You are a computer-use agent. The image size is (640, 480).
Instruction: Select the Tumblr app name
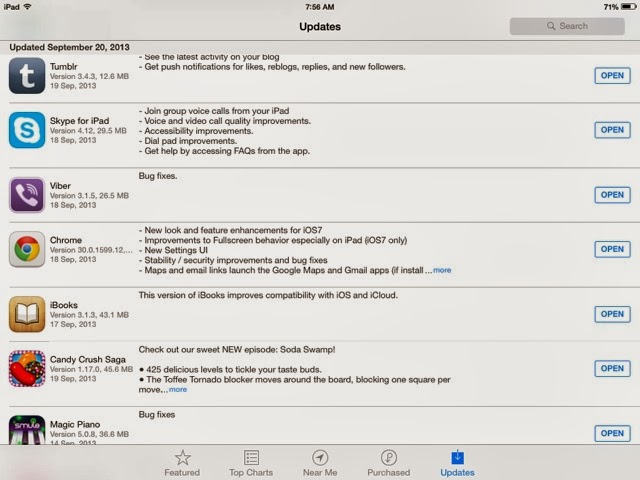(x=64, y=67)
